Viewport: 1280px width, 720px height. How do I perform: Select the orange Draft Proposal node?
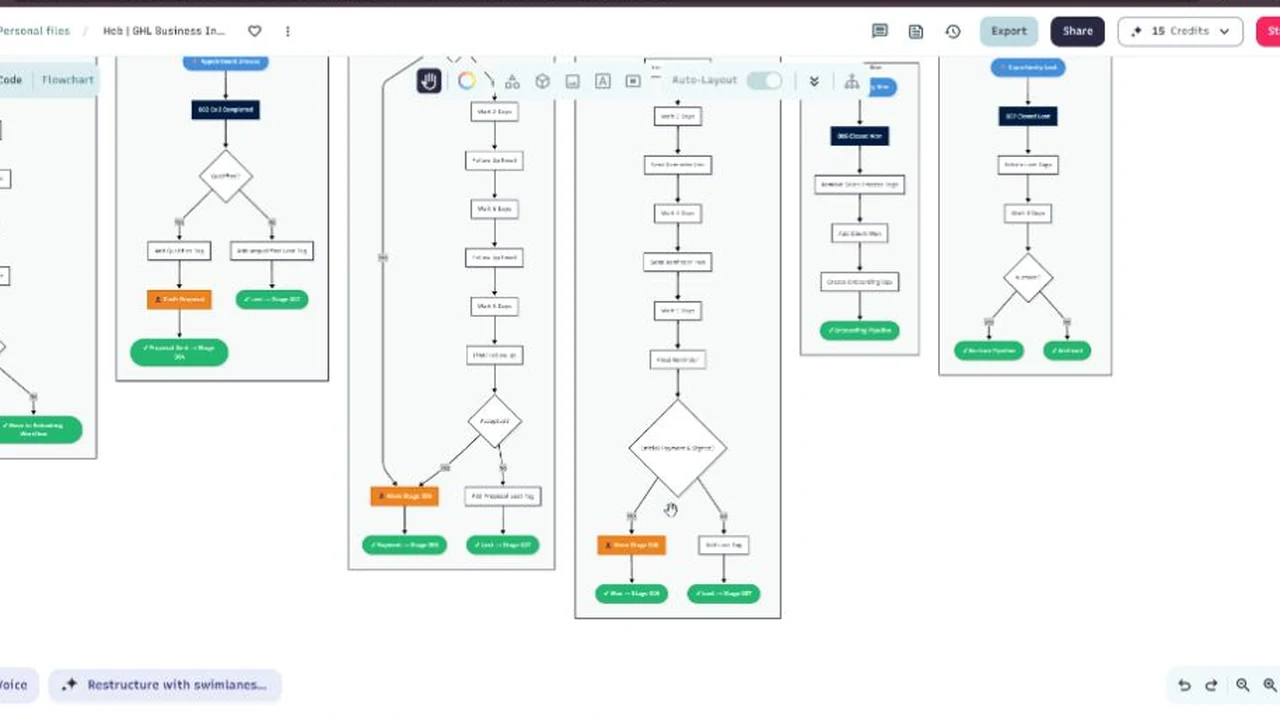[x=179, y=299]
